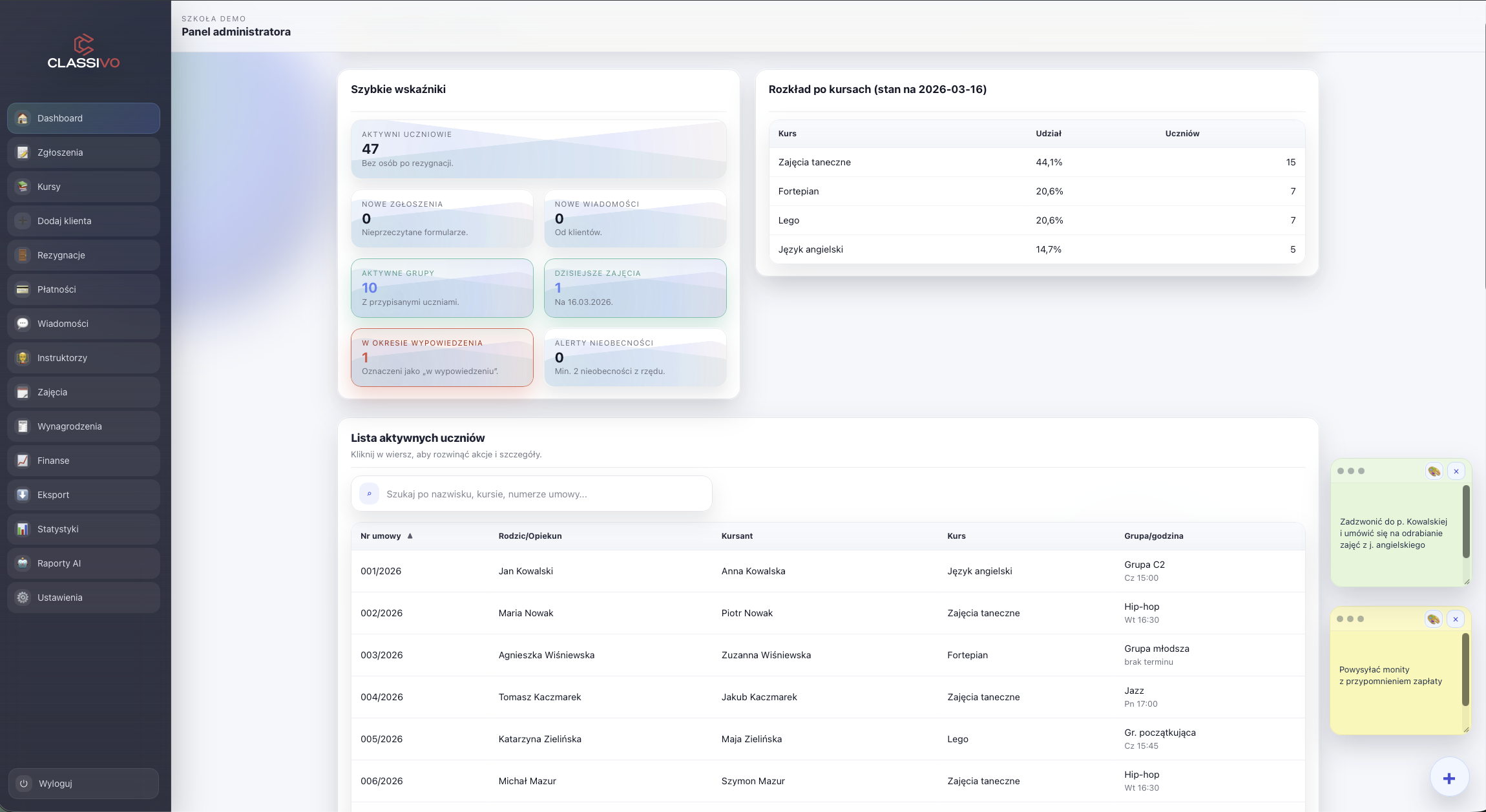The image size is (1486, 812).
Task: Open the W okresie wypowiedzenia card
Action: (x=442, y=357)
